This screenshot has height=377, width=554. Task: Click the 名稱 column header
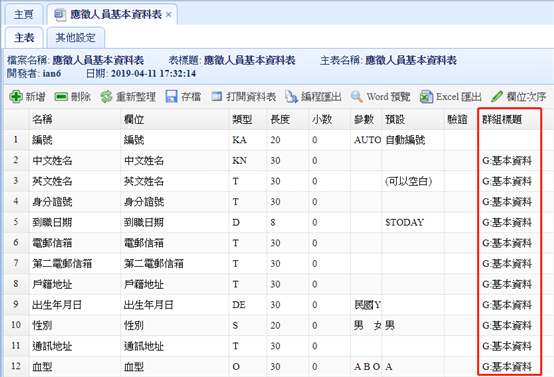click(x=75, y=119)
